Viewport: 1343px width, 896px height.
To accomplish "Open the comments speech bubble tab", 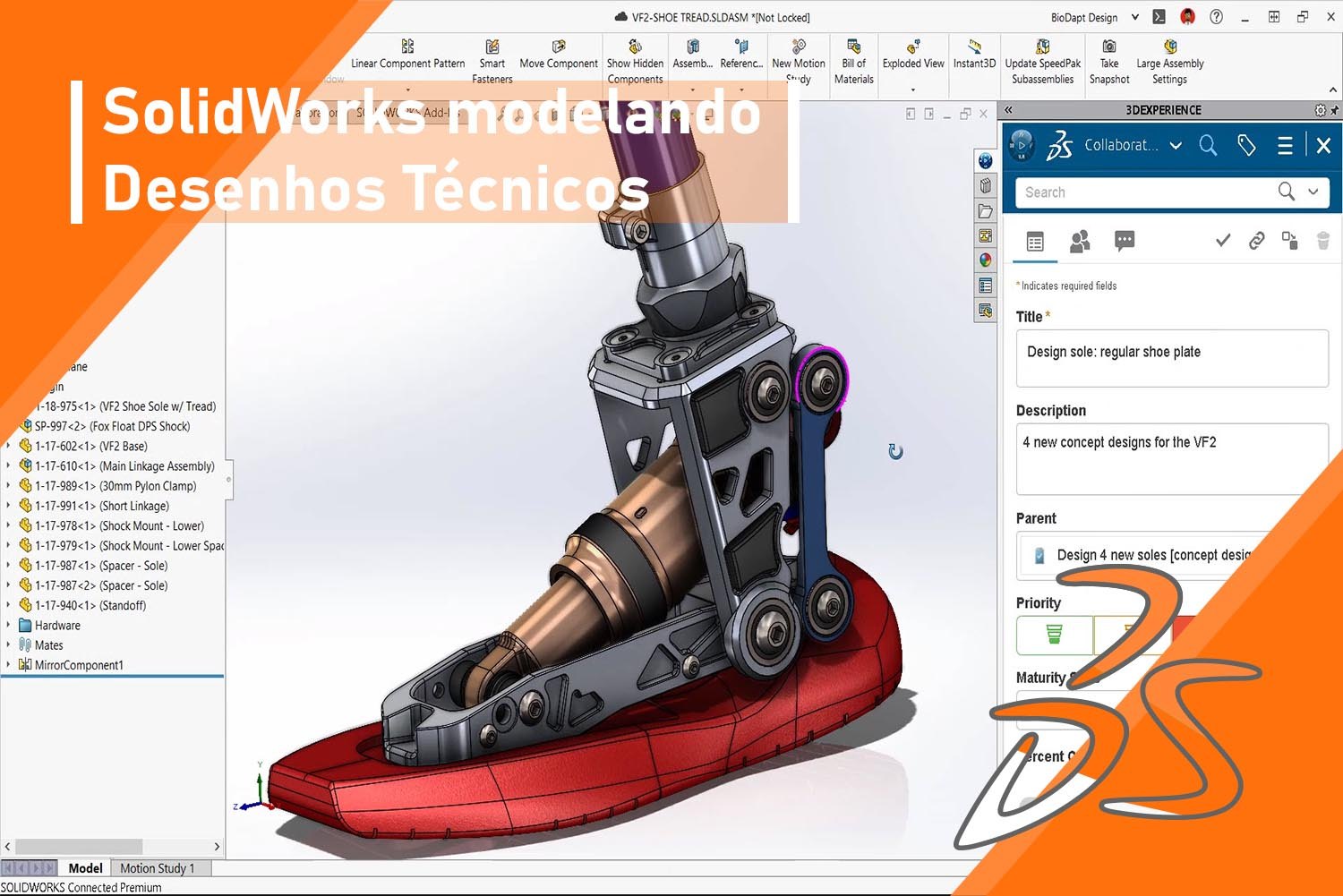I will pos(1125,240).
